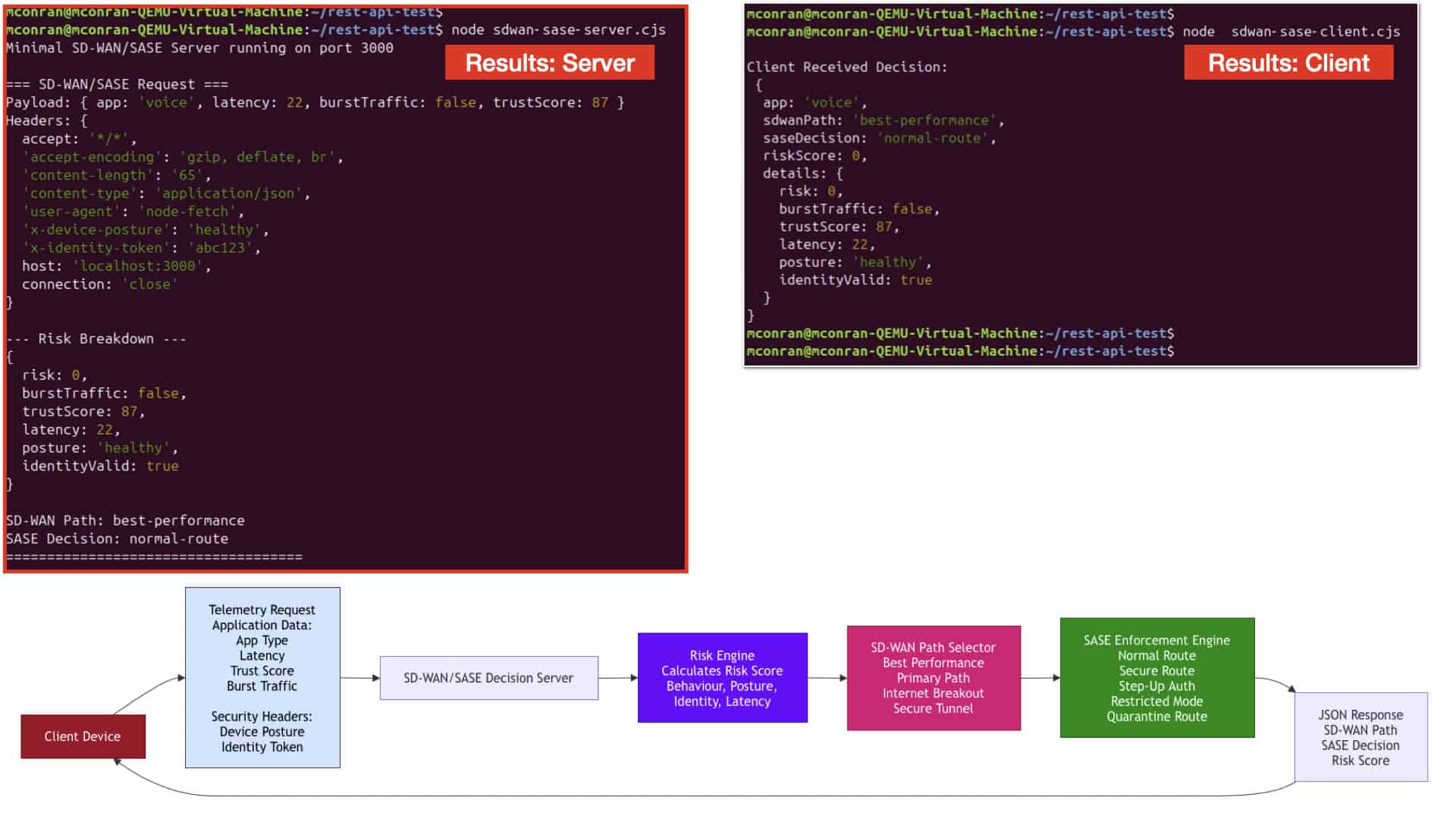Viewport: 1456px width, 819px height.
Task: Select 'trustScore: 87' under server Risk Breakdown
Action: point(83,412)
